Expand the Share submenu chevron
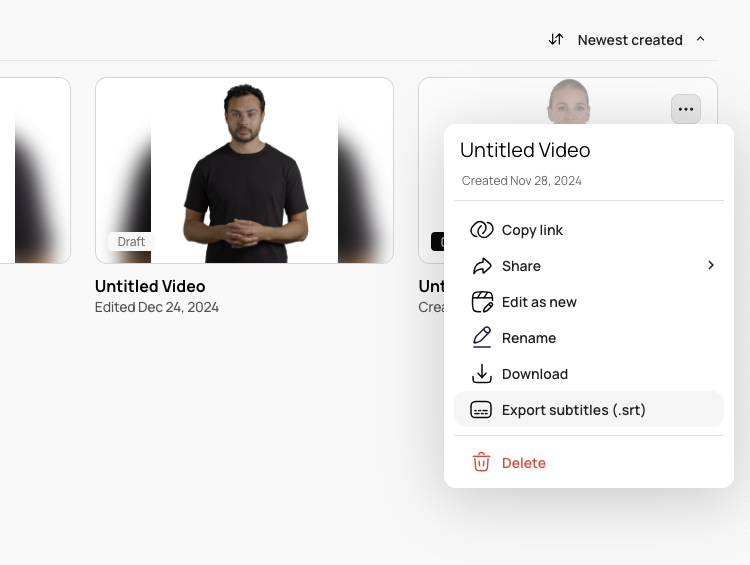Screen dimensions: 750x565 click(x=711, y=265)
